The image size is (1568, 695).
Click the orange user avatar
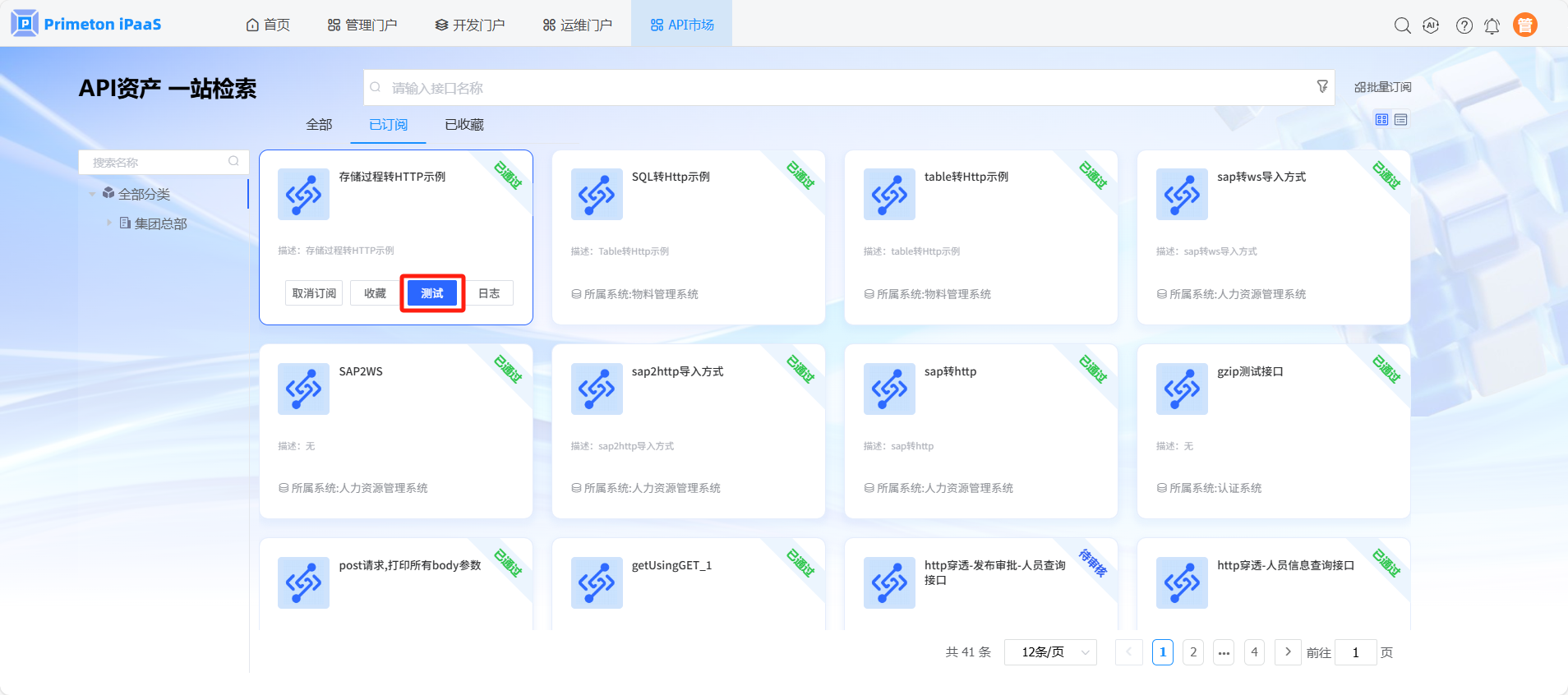tap(1524, 25)
